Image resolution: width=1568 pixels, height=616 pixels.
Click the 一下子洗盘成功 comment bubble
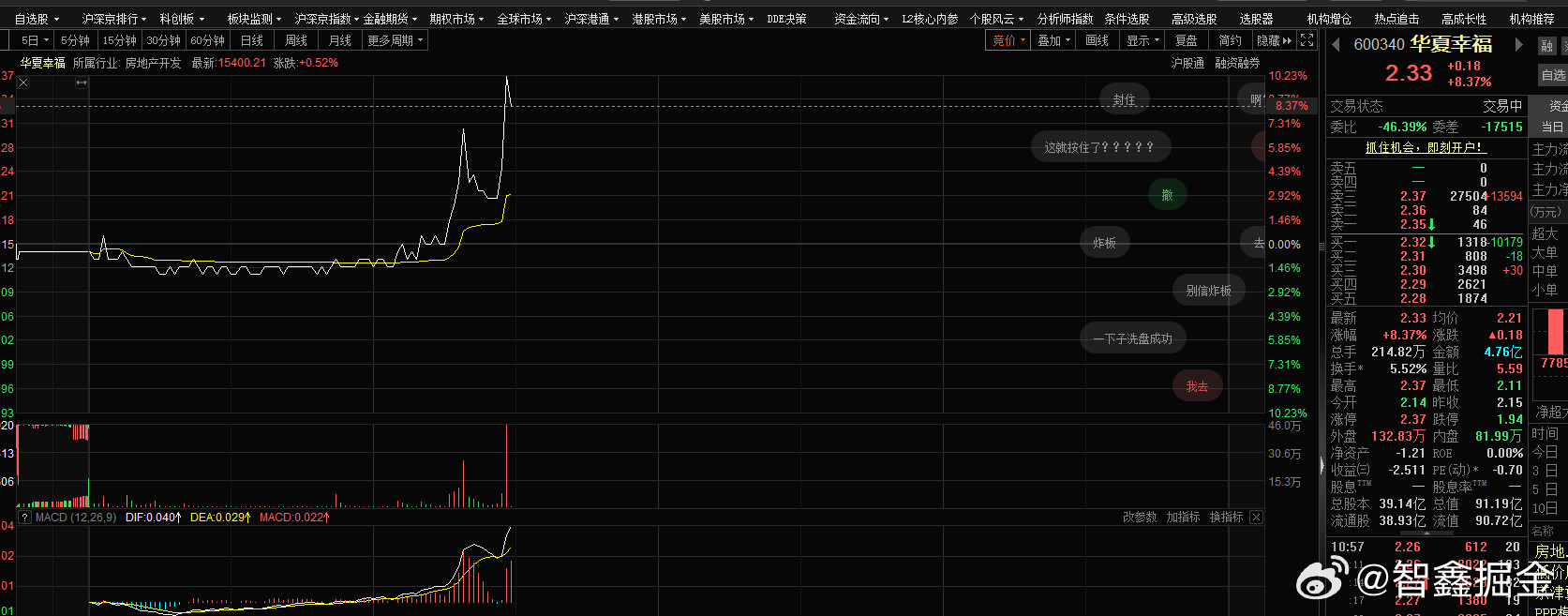click(x=1132, y=338)
